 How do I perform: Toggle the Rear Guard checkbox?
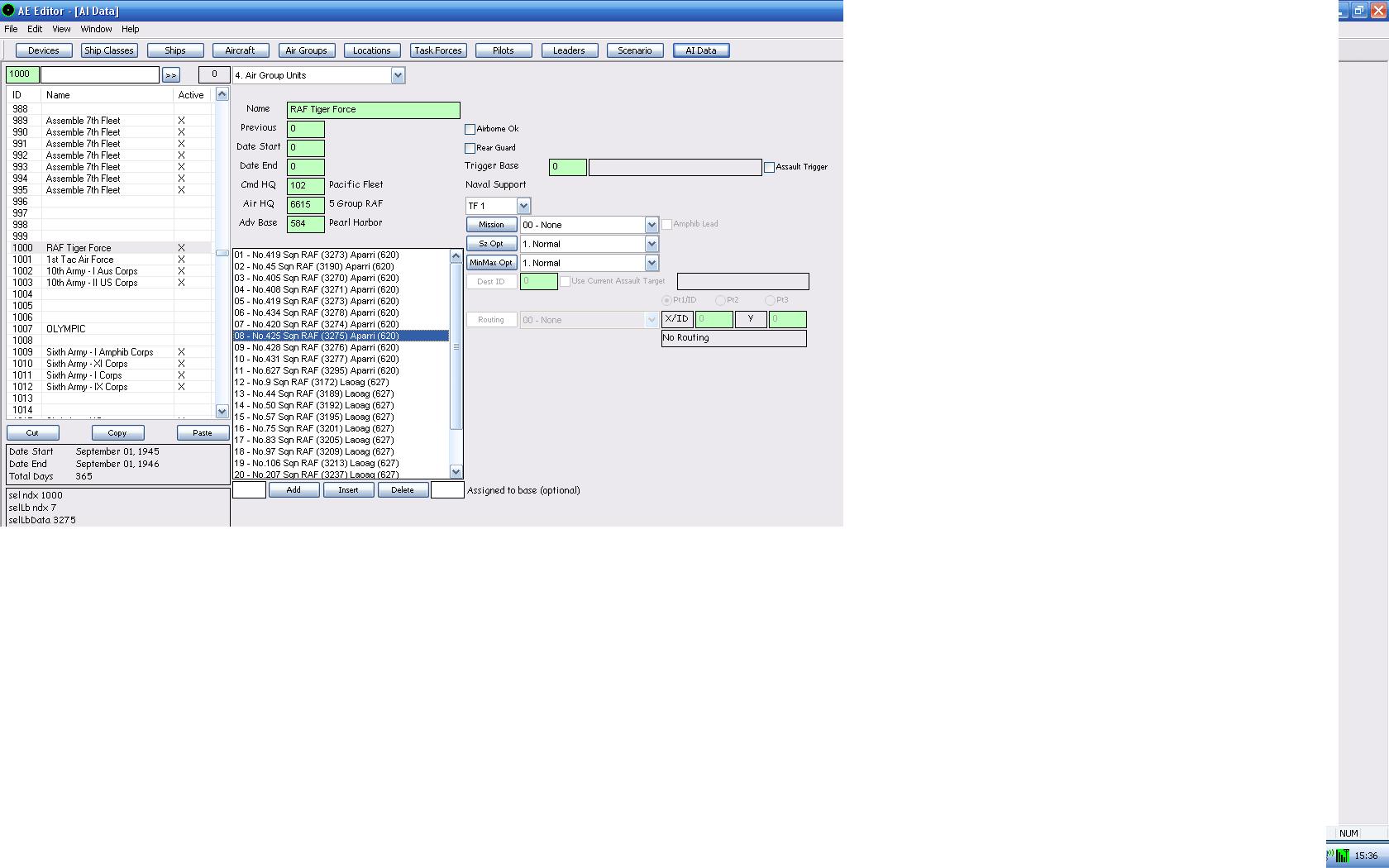[470, 149]
